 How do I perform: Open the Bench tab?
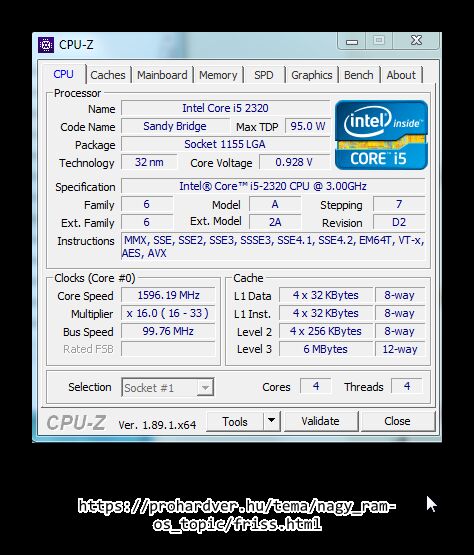[x=359, y=75]
